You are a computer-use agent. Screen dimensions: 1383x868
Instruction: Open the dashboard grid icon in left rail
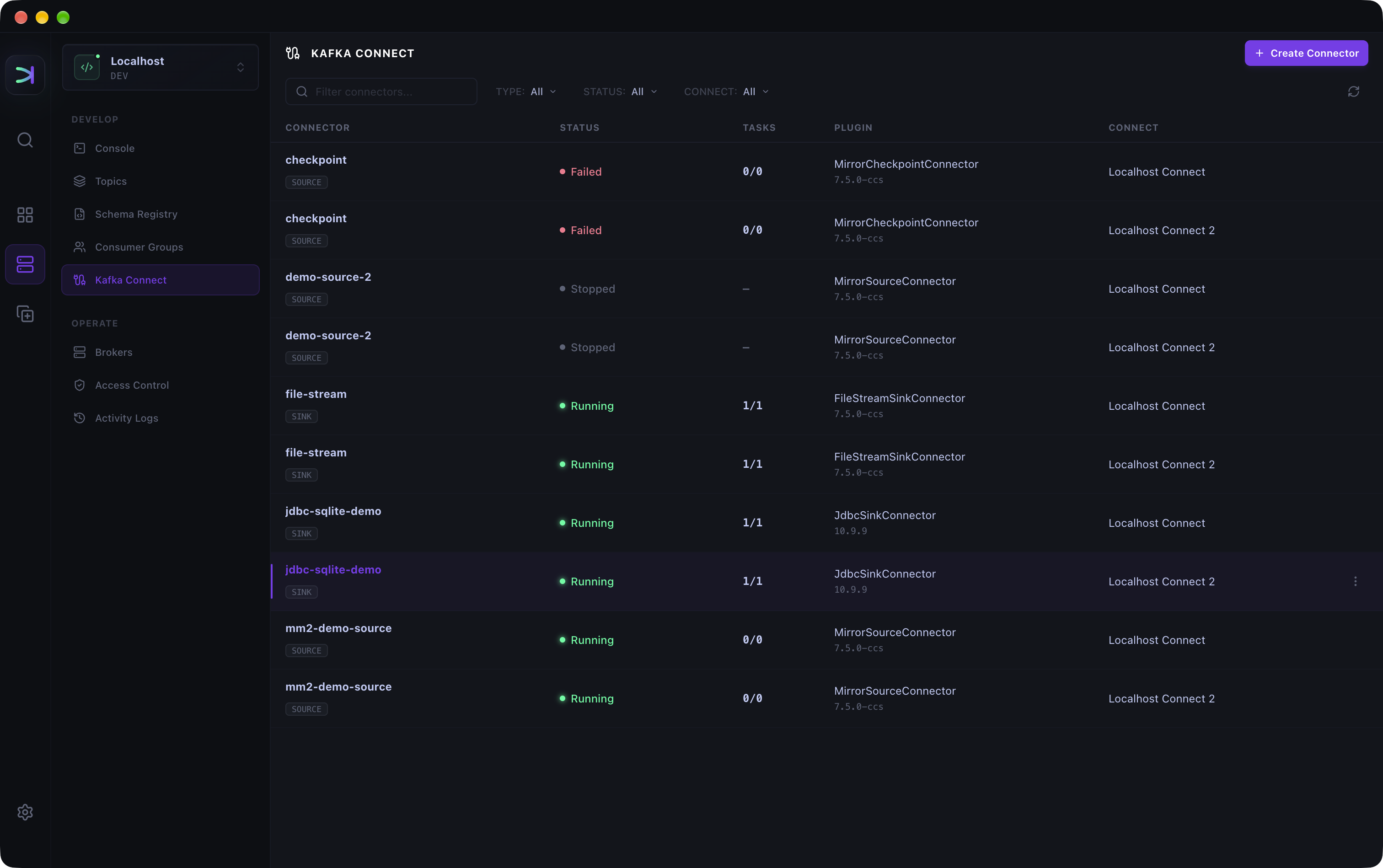25,214
